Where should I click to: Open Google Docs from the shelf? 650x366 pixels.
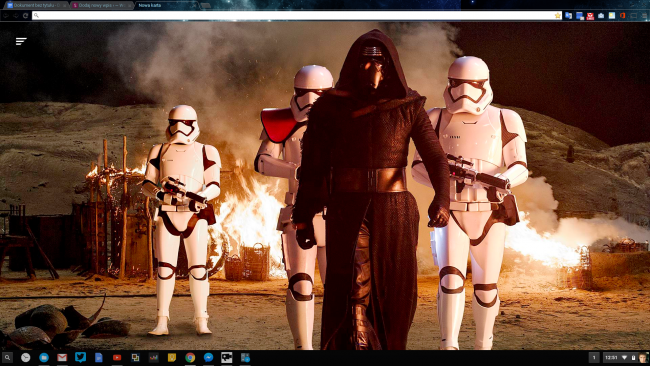99,357
